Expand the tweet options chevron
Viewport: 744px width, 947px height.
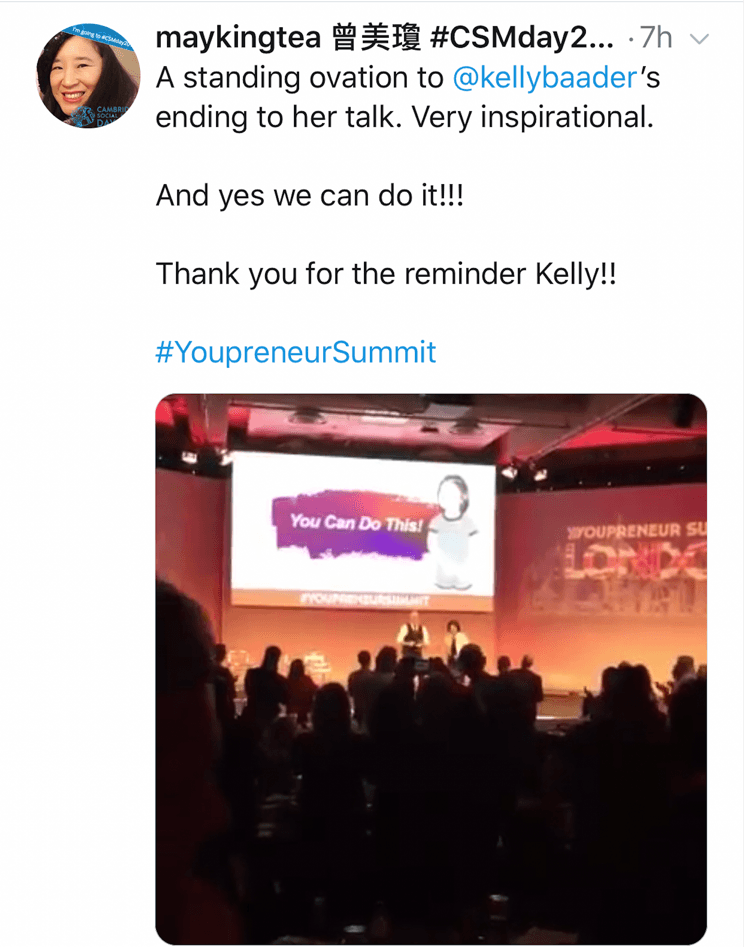pos(699,39)
